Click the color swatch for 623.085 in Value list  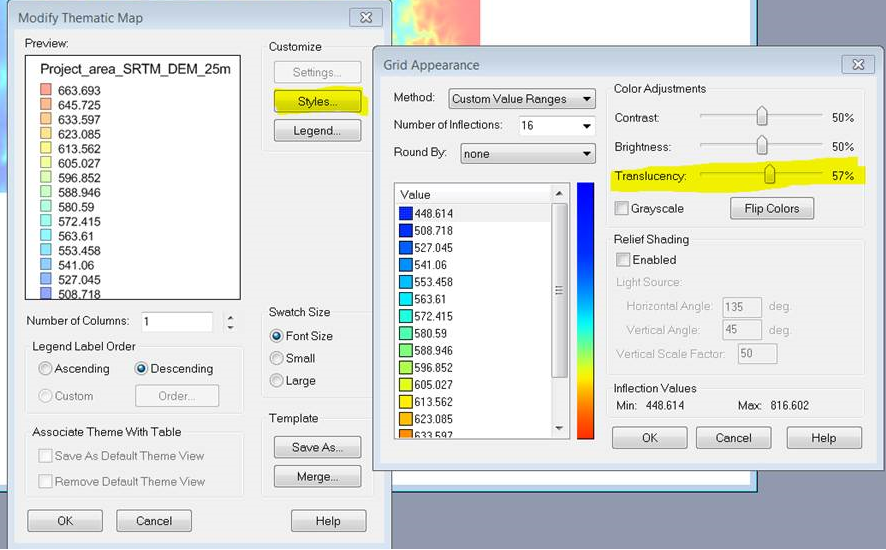(x=406, y=418)
